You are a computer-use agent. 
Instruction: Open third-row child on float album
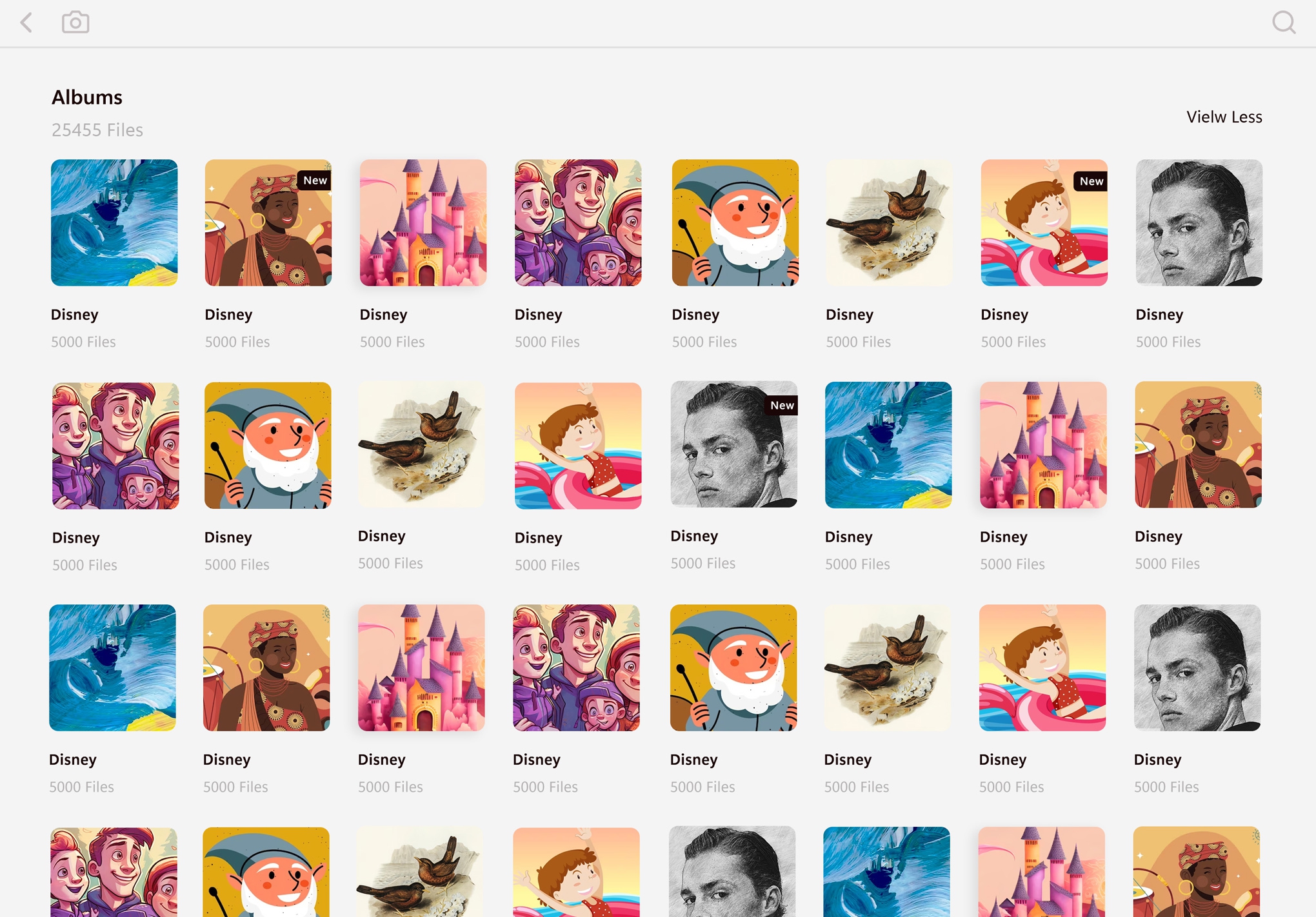pos(1042,667)
